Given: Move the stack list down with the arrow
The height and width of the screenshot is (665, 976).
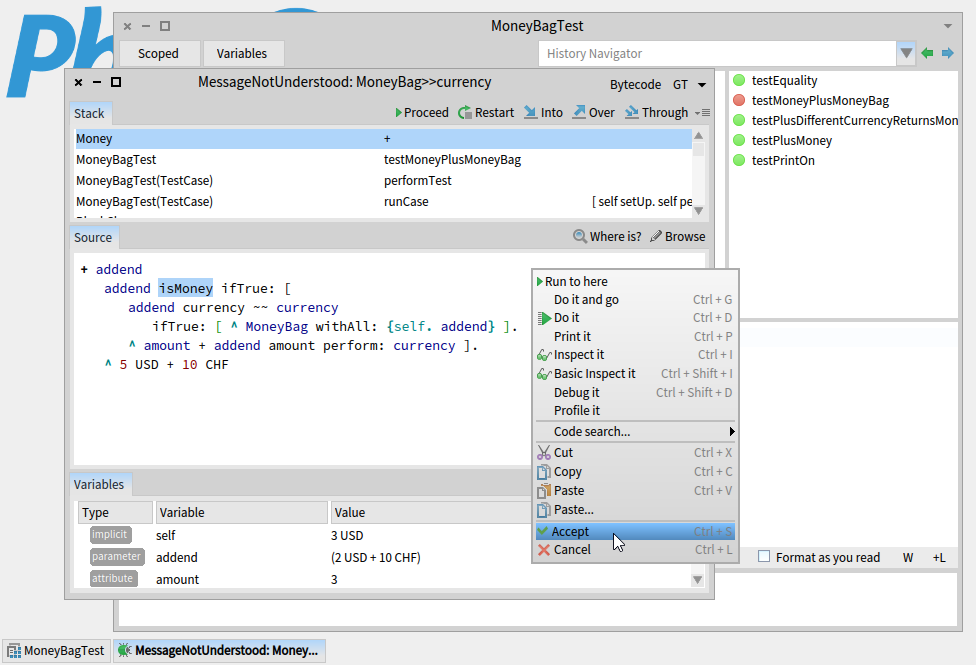Looking at the screenshot, I should [x=698, y=210].
